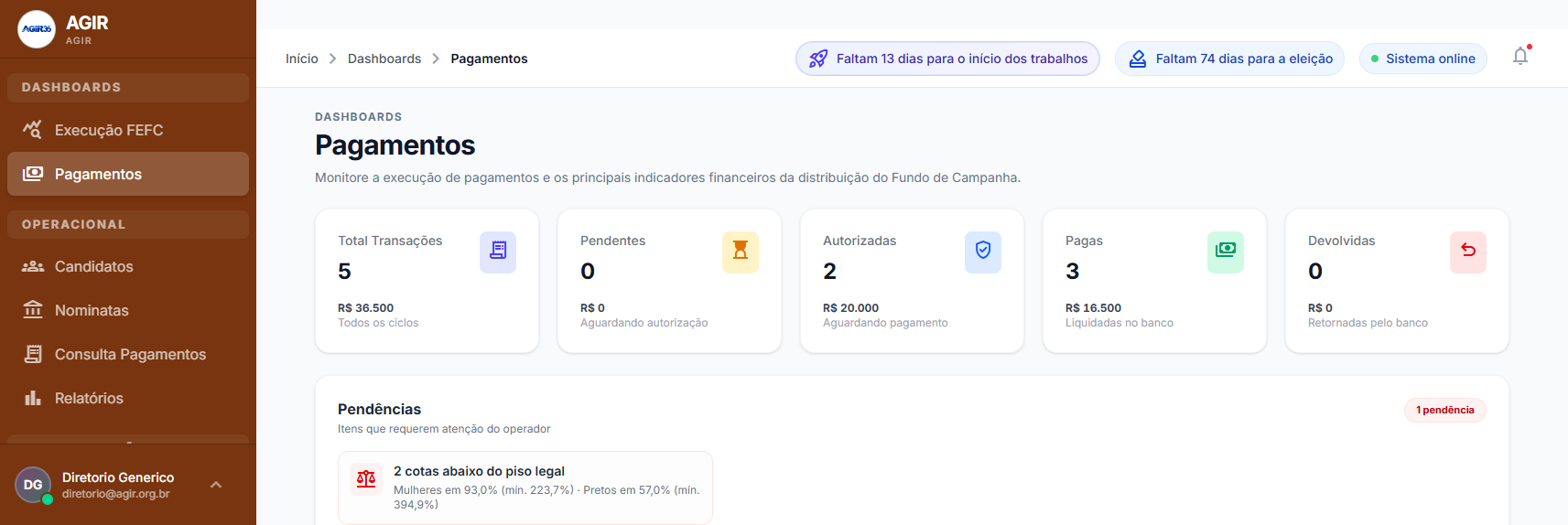Screen dimensions: 1568x525
Task: Click the Total Transações receipt icon
Action: click(498, 252)
